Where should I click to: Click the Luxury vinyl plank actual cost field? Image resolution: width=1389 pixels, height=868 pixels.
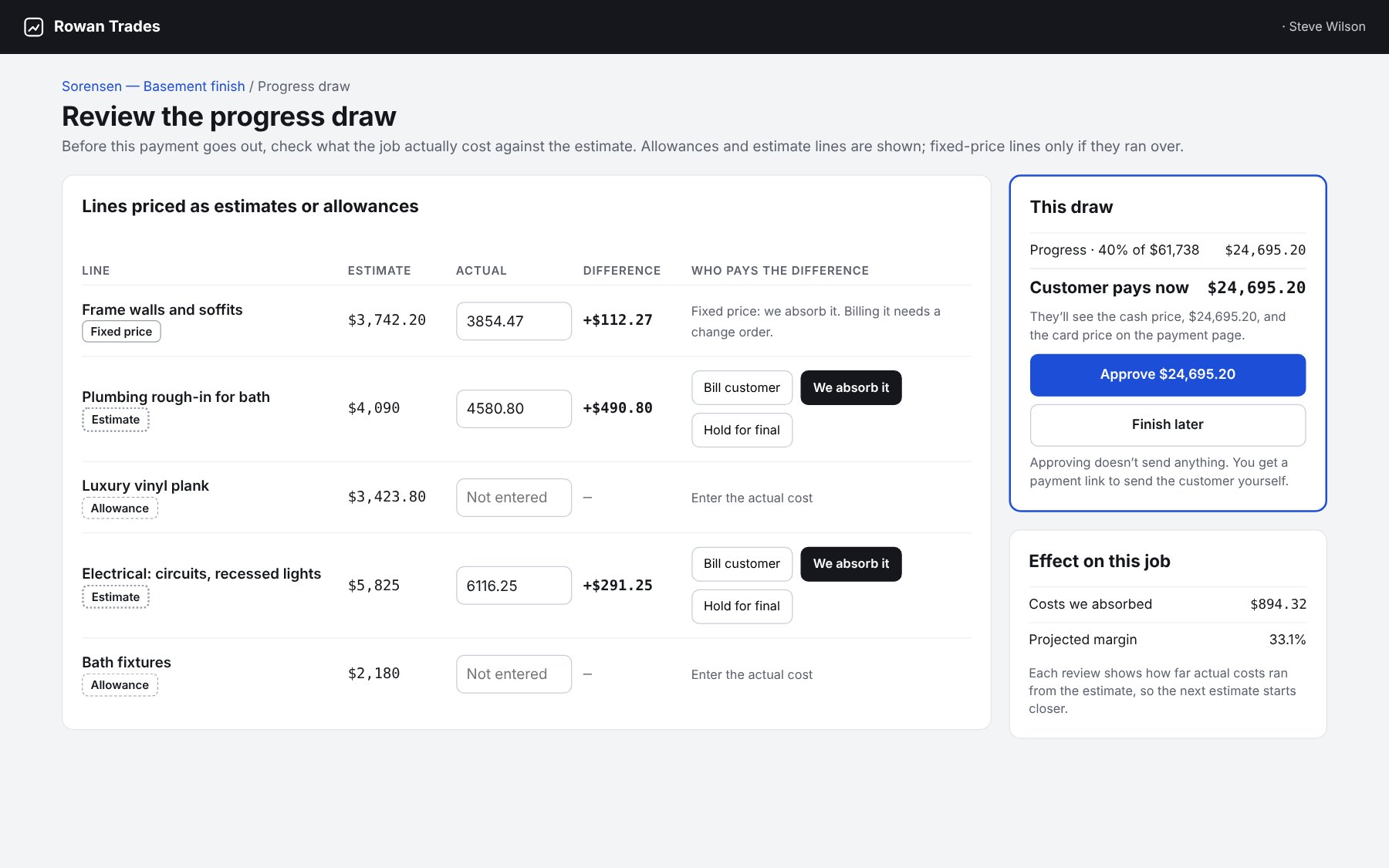point(514,498)
